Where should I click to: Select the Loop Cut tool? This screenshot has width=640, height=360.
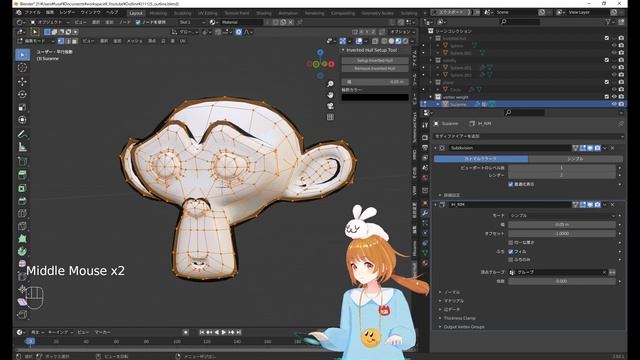(x=22, y=213)
